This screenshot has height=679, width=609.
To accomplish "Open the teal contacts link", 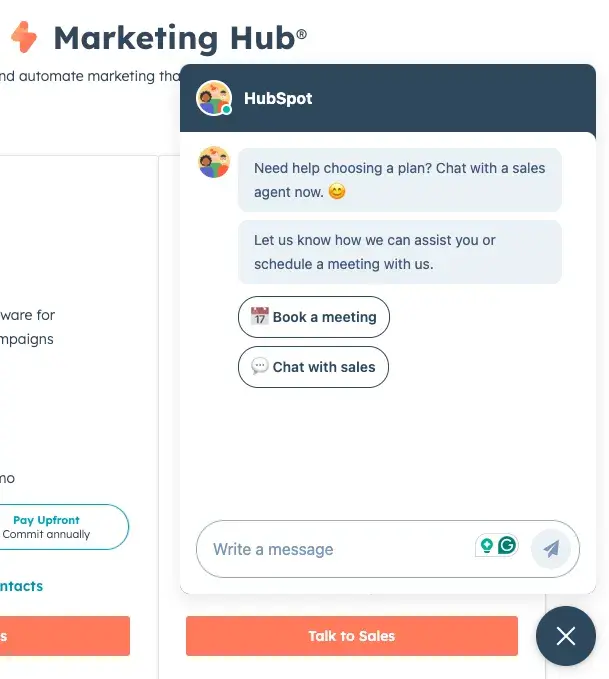I will coord(22,586).
